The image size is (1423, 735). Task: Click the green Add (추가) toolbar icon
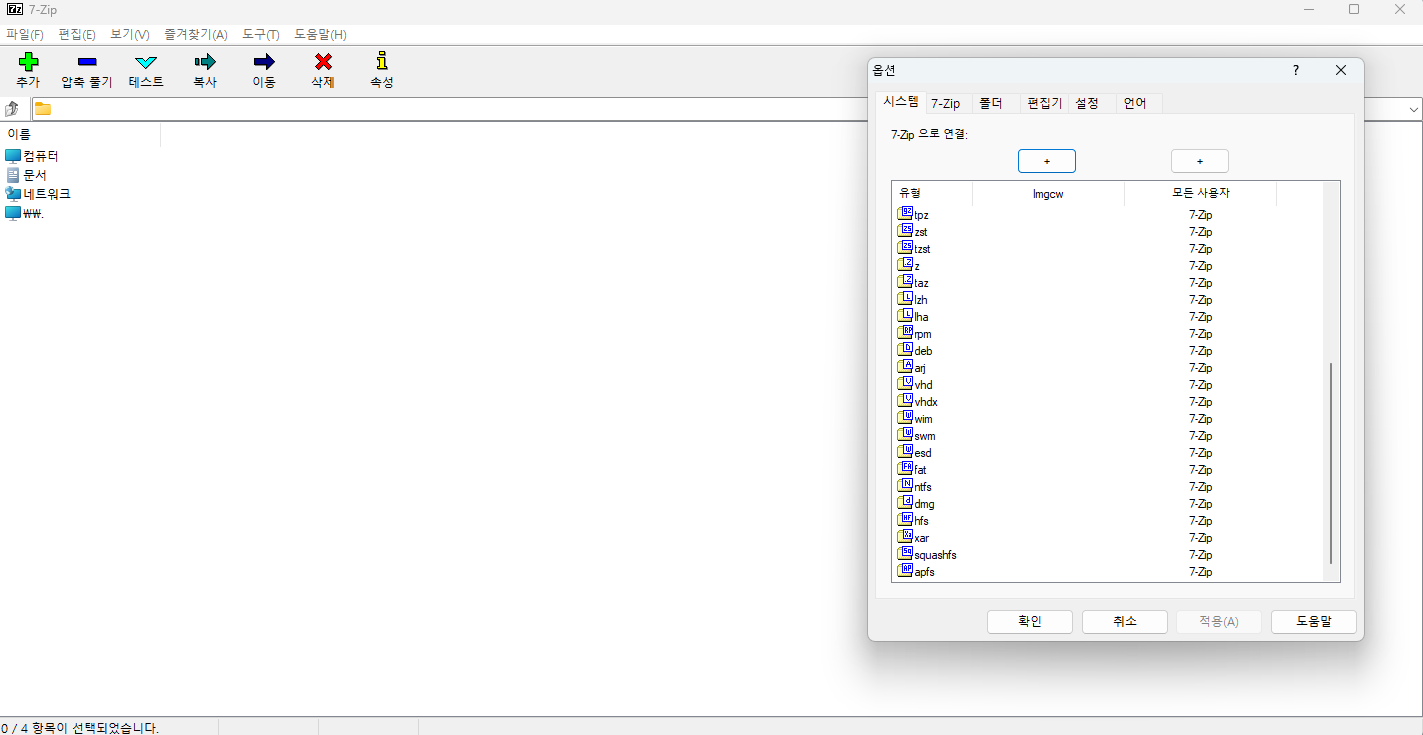29,62
